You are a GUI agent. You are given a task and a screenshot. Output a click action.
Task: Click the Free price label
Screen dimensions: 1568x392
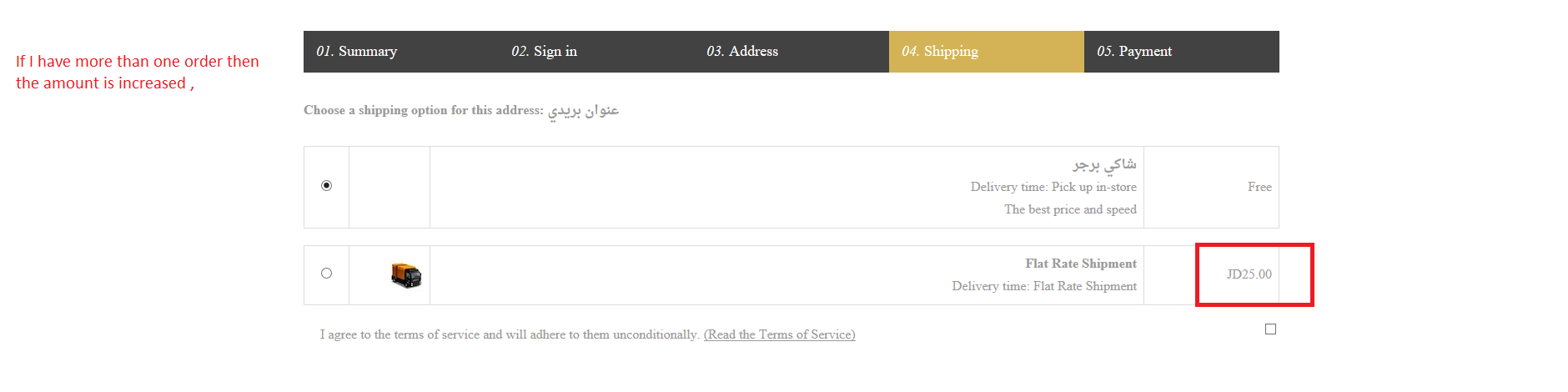pos(1259,187)
